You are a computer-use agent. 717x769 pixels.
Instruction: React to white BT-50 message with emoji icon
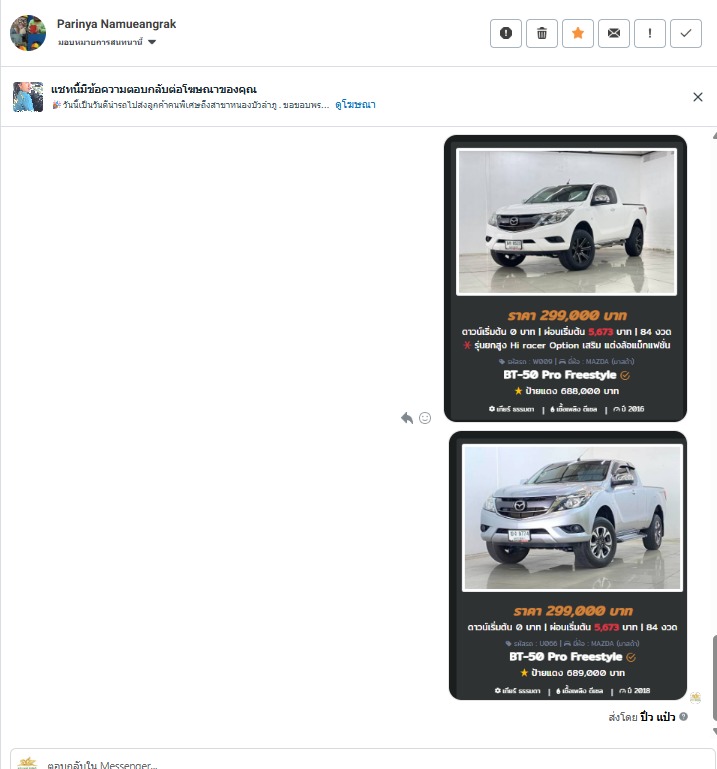[425, 418]
